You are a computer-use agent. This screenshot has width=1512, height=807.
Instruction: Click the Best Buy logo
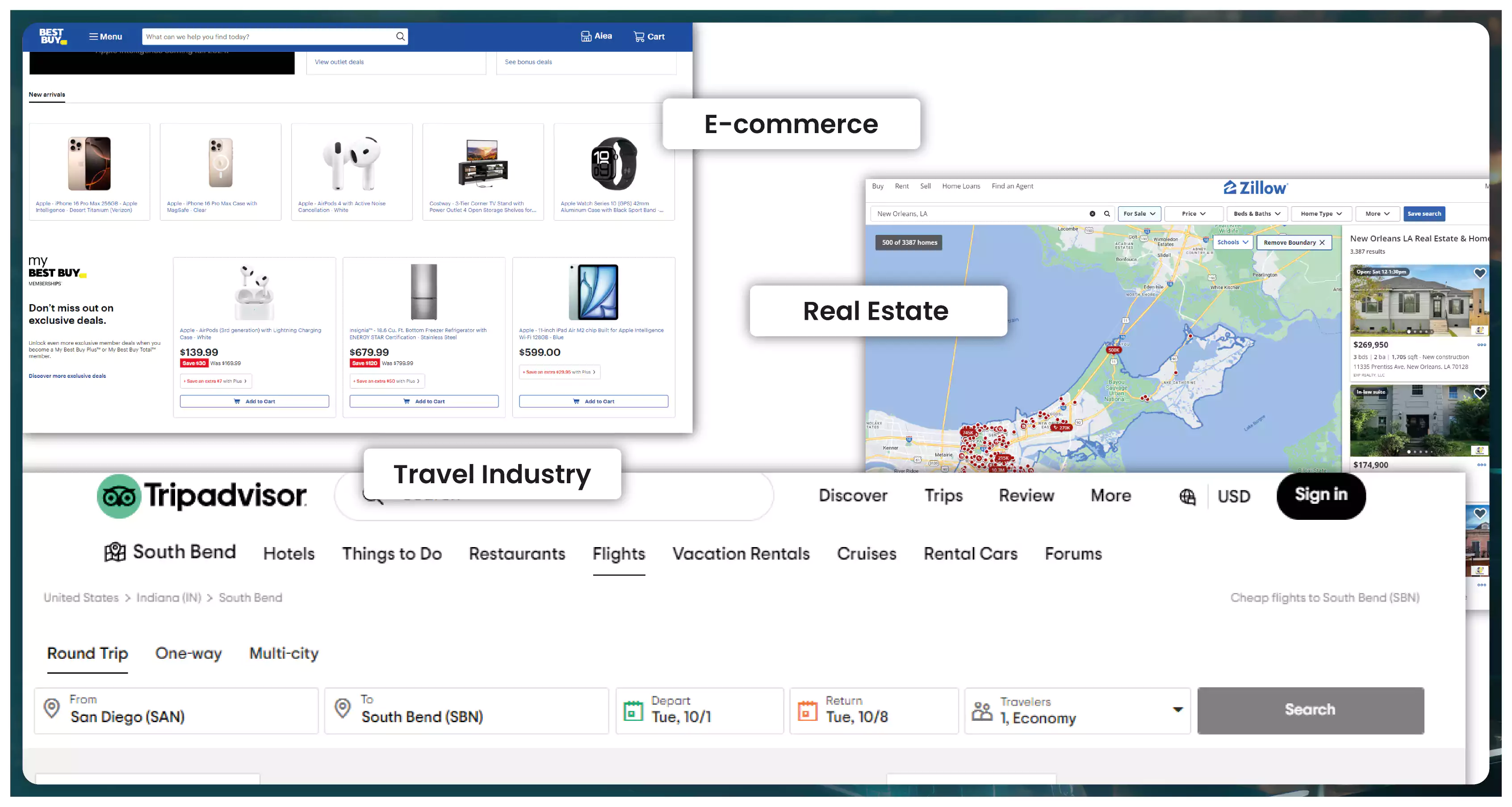(53, 36)
